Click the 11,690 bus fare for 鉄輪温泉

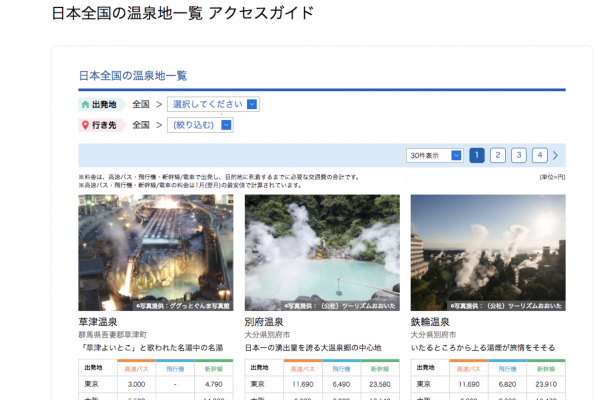(469, 384)
